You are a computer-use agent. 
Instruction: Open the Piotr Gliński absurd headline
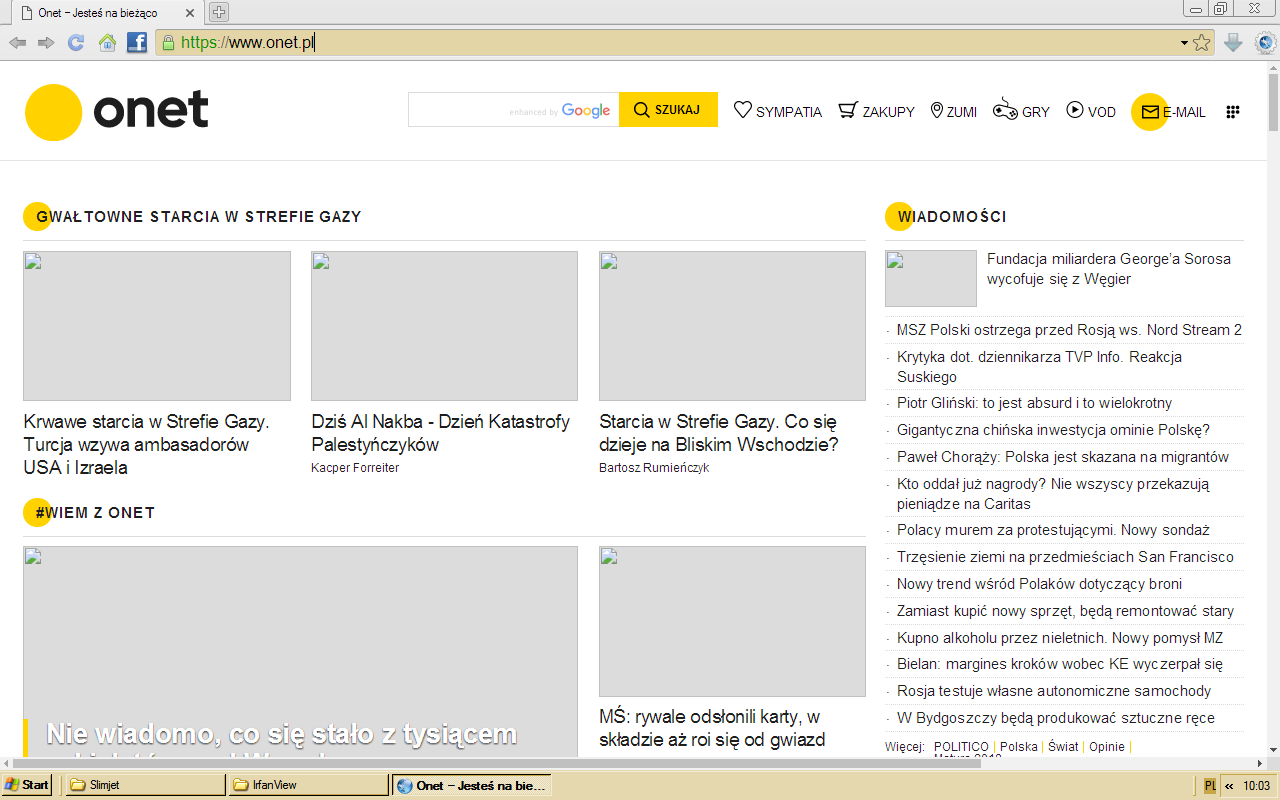click(1034, 403)
